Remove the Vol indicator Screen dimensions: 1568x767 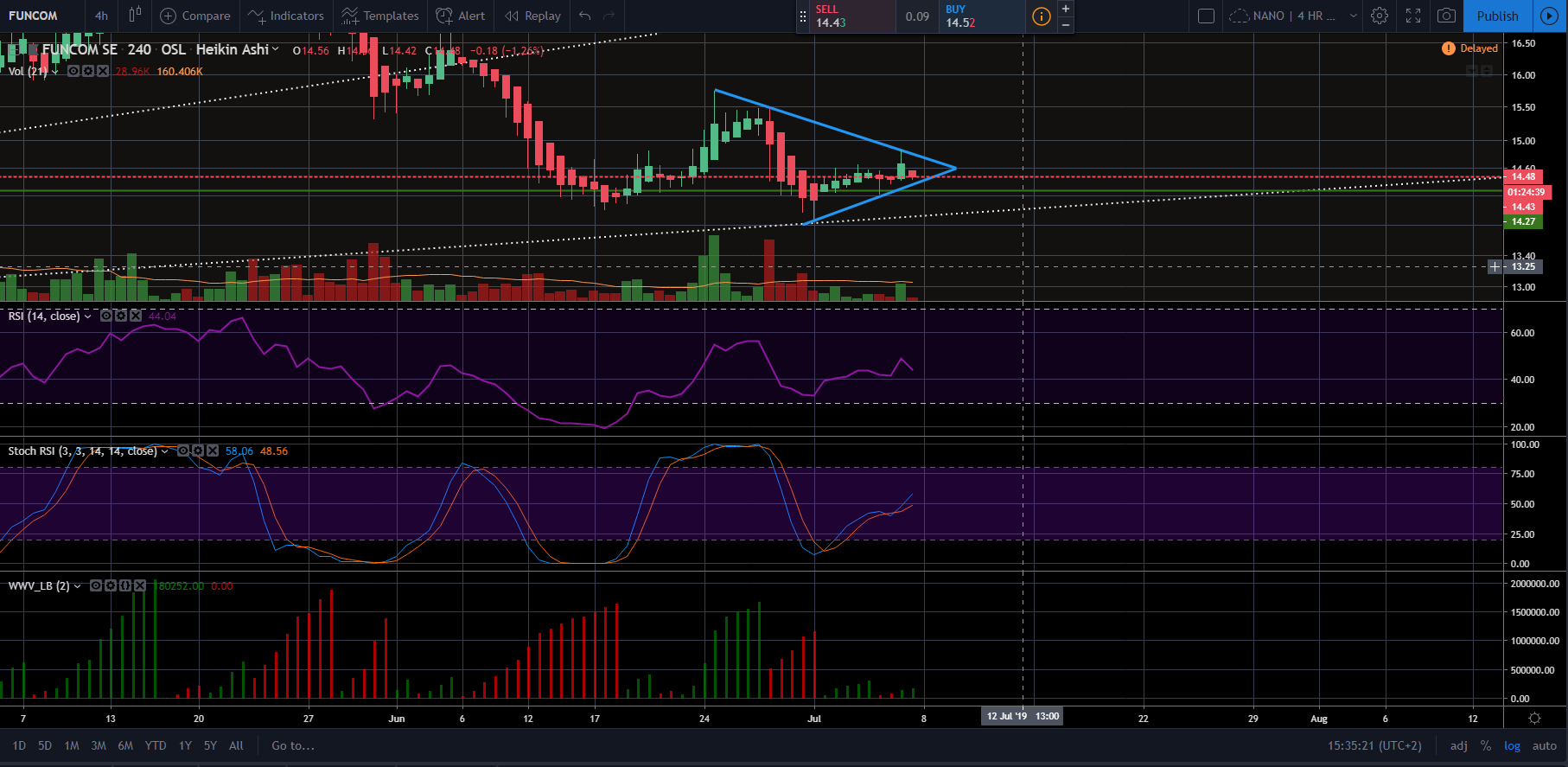[x=103, y=71]
